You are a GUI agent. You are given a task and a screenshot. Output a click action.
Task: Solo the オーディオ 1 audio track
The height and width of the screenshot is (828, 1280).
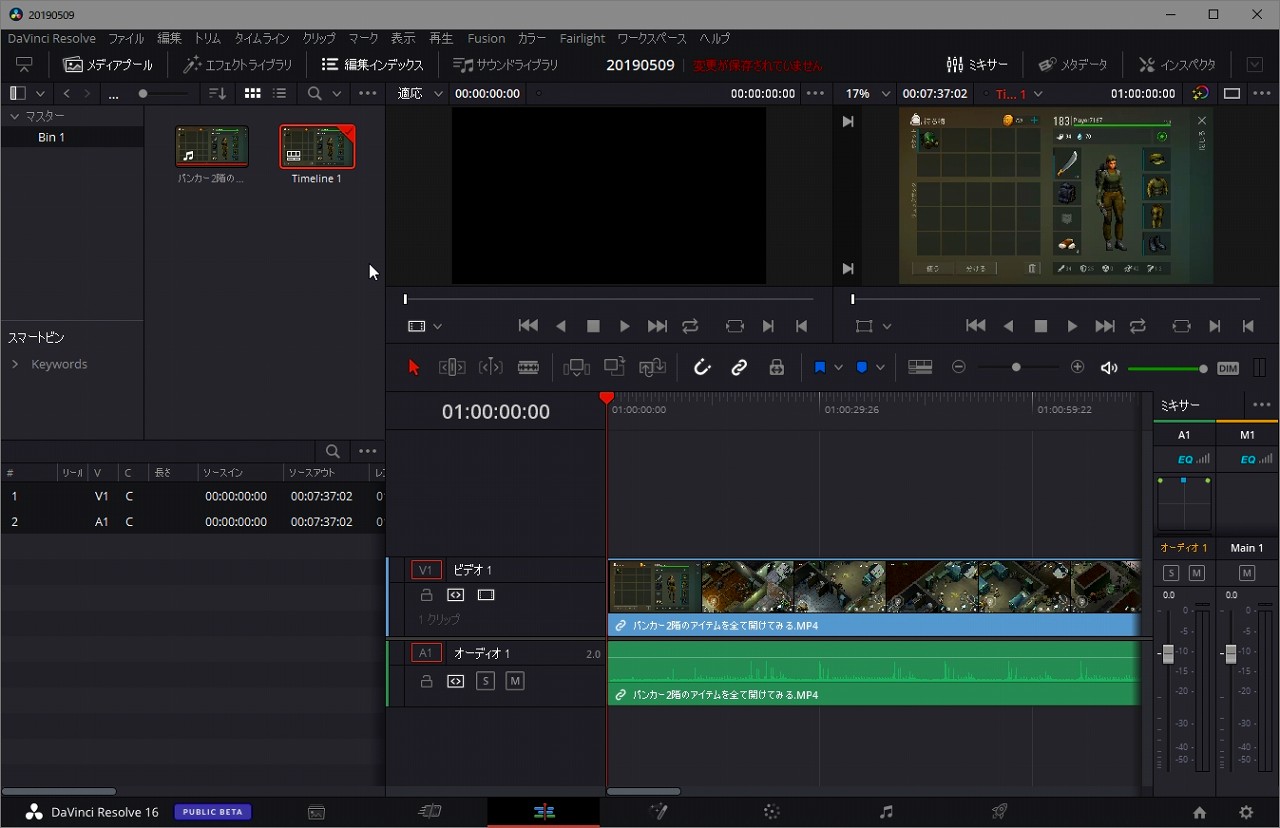click(x=485, y=681)
